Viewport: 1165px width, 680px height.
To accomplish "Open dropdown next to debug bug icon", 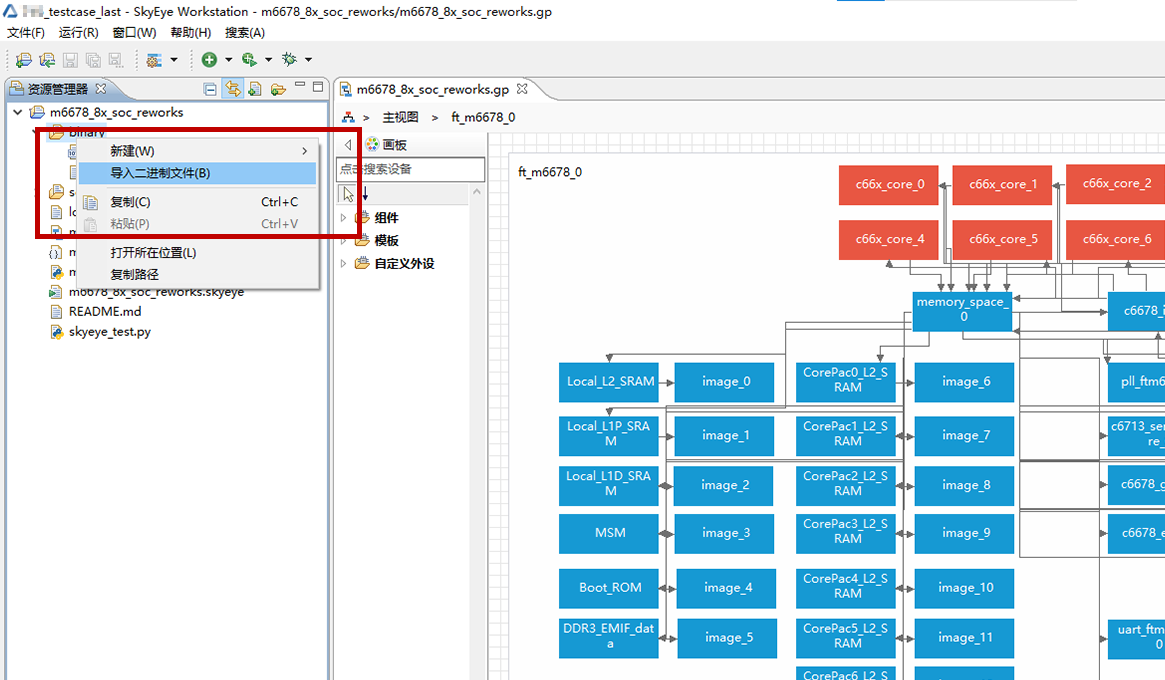I will coord(308,59).
